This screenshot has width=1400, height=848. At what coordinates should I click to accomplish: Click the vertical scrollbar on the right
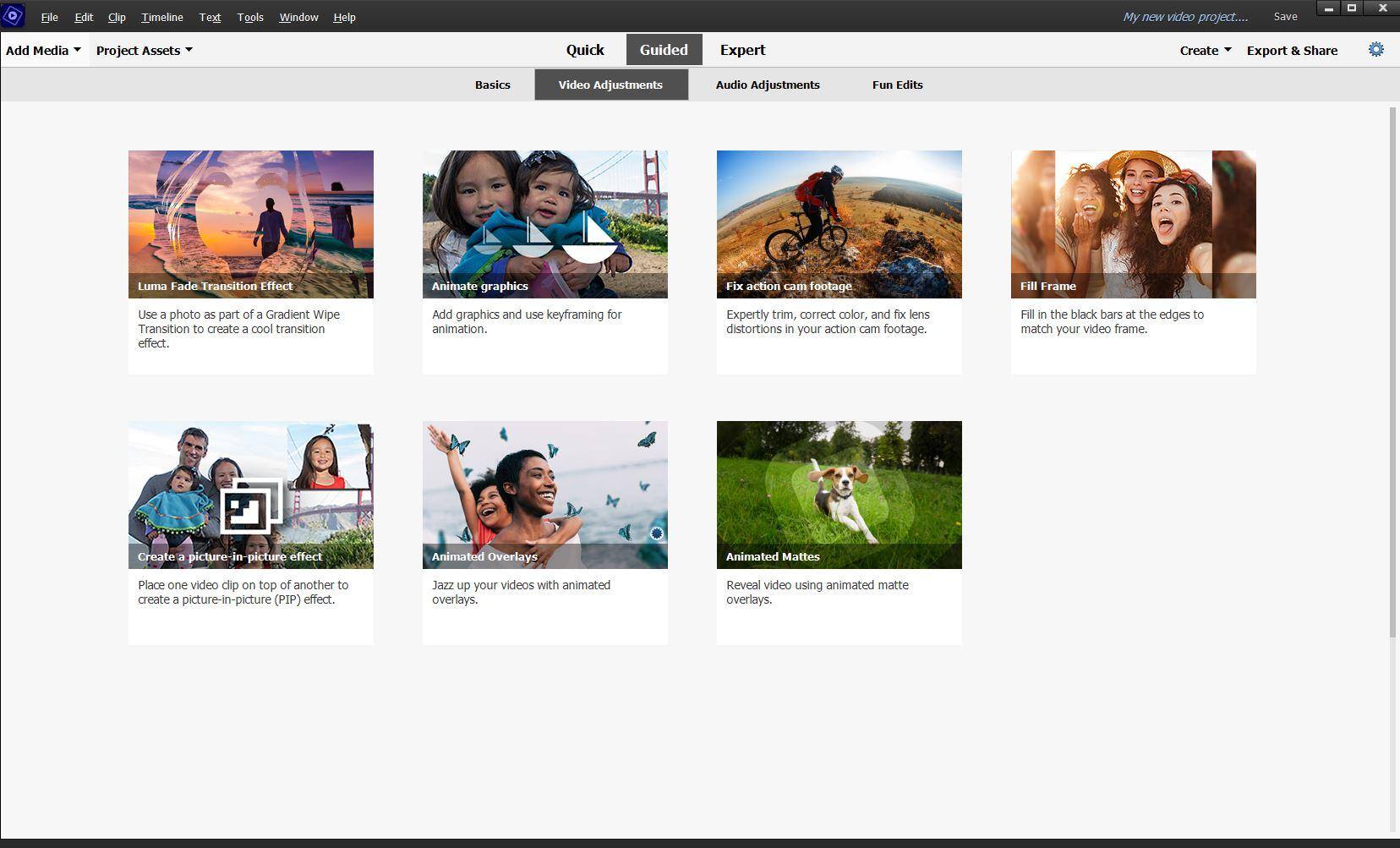(x=1393, y=372)
